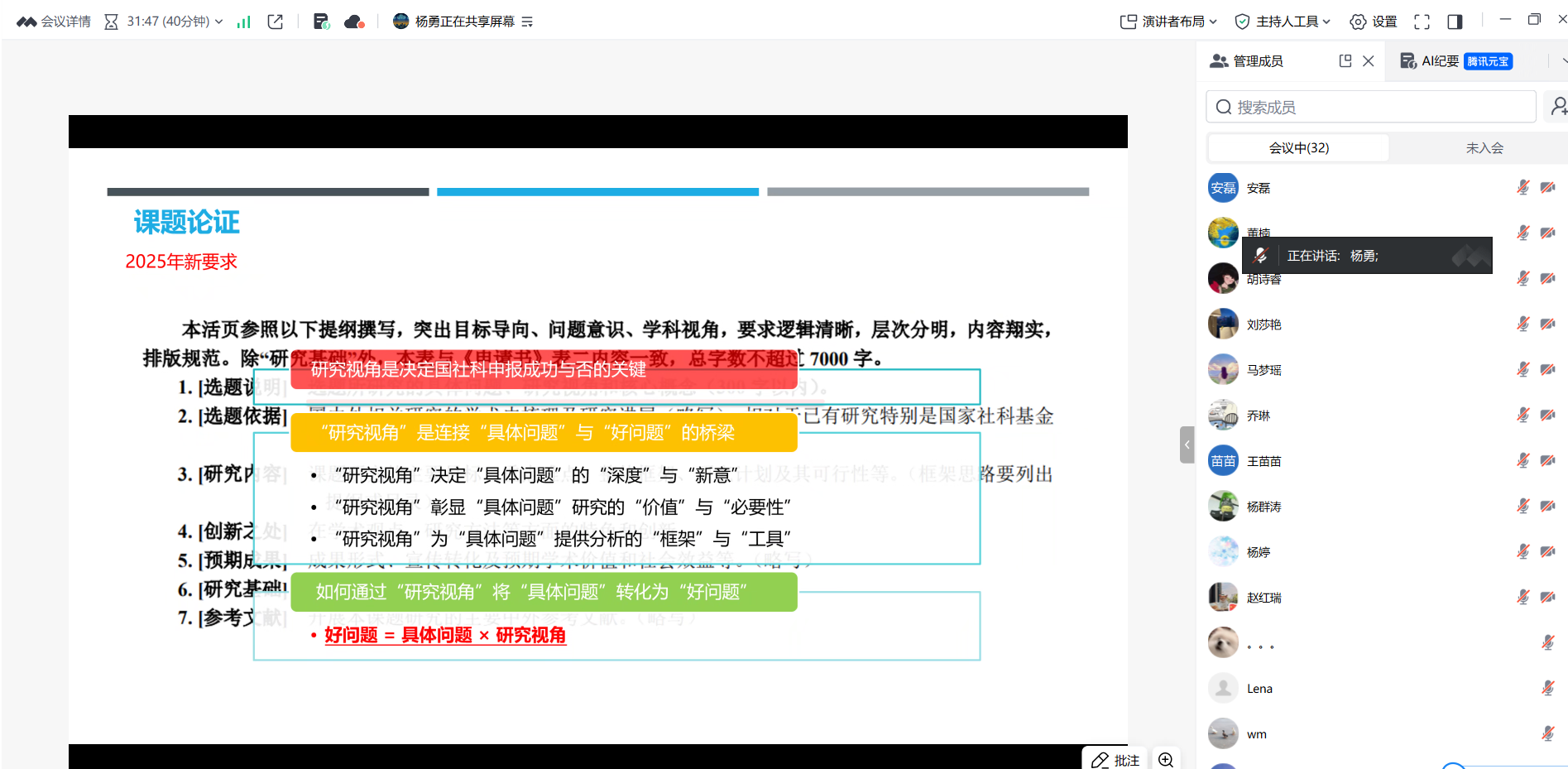Open the cloud recording icon
Image resolution: width=1568 pixels, height=769 pixels.
click(x=354, y=22)
